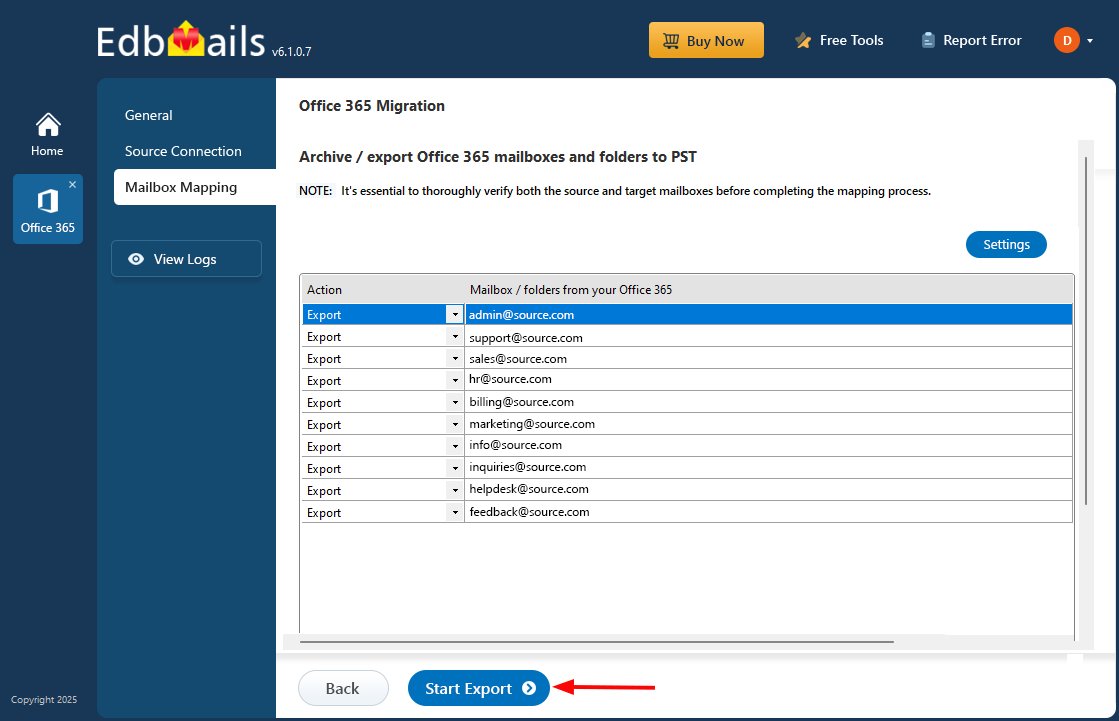The width and height of the screenshot is (1119, 721).
Task: Click the Start Export button
Action: click(479, 688)
